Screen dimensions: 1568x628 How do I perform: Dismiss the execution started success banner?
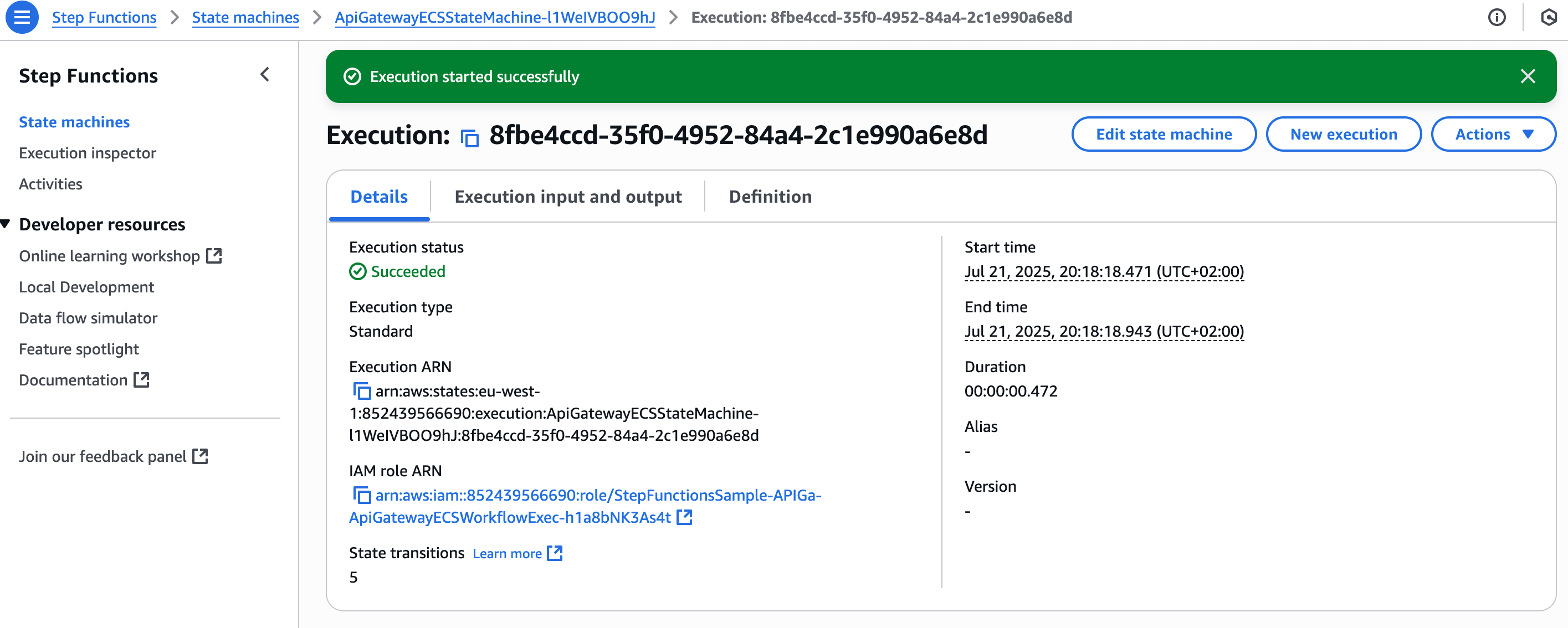pyautogui.click(x=1527, y=76)
